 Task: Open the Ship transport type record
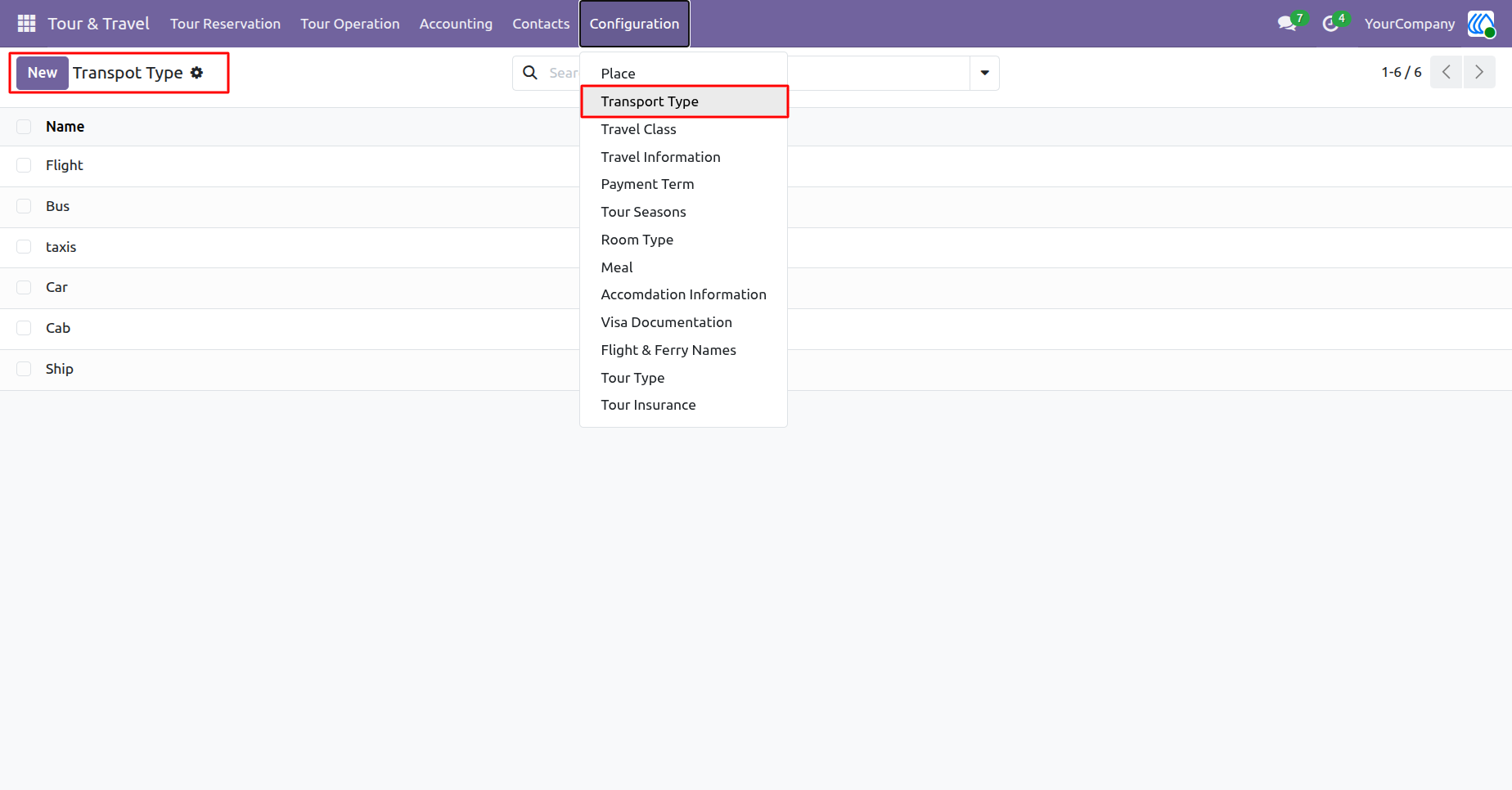tap(60, 369)
